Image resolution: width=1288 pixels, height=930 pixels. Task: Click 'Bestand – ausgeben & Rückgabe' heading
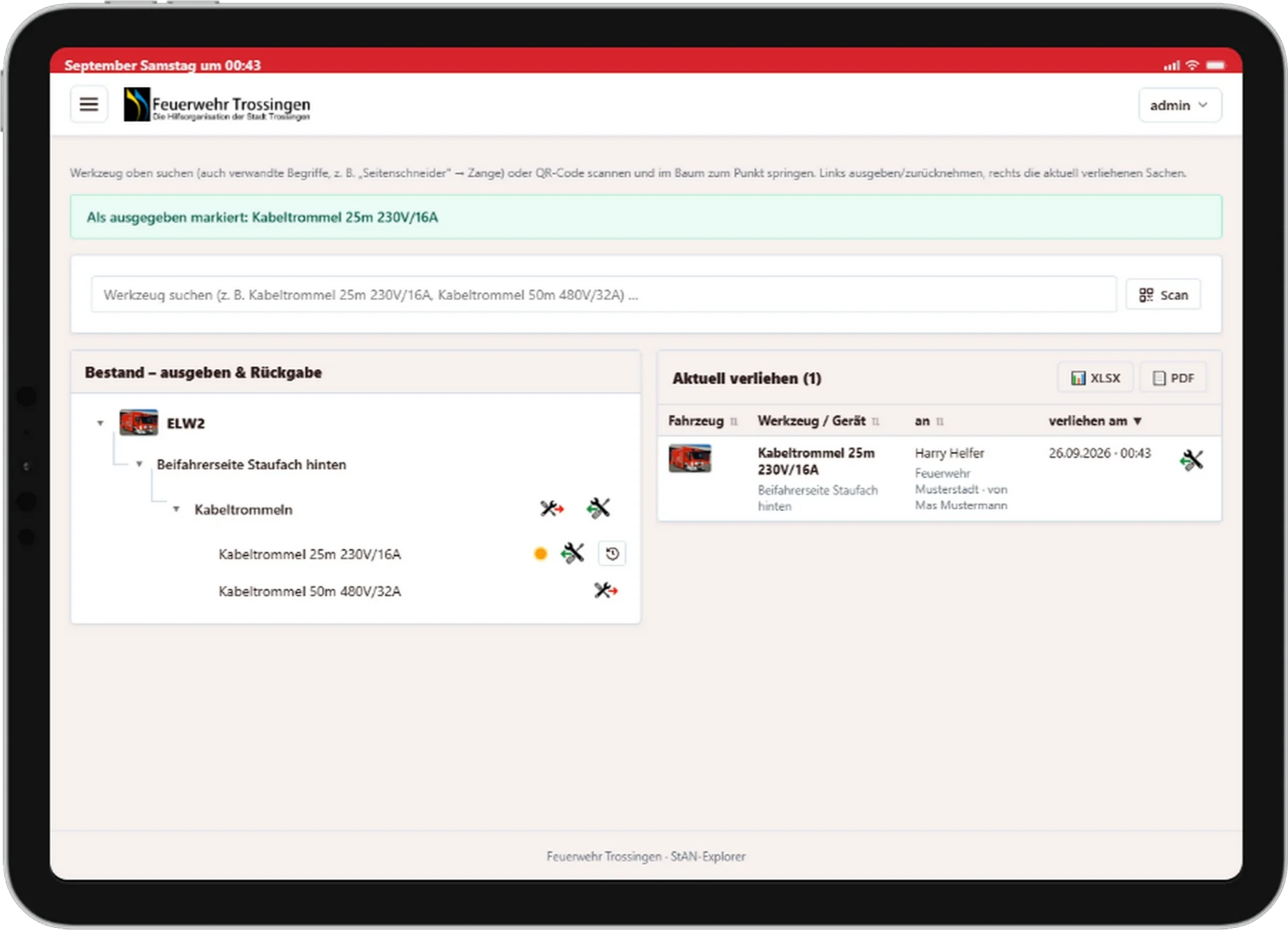coord(203,372)
